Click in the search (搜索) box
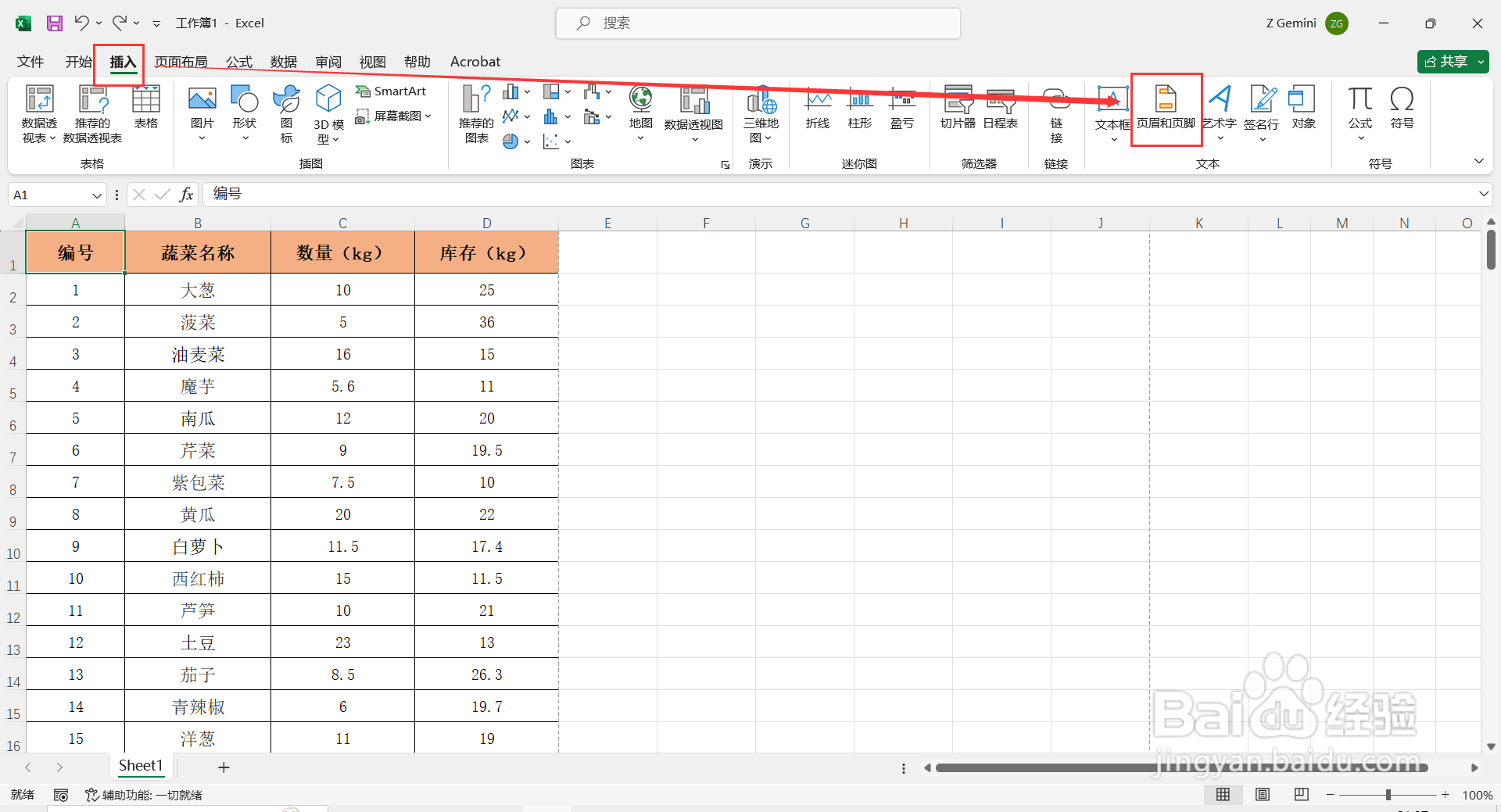The height and width of the screenshot is (812, 1501). [758, 23]
